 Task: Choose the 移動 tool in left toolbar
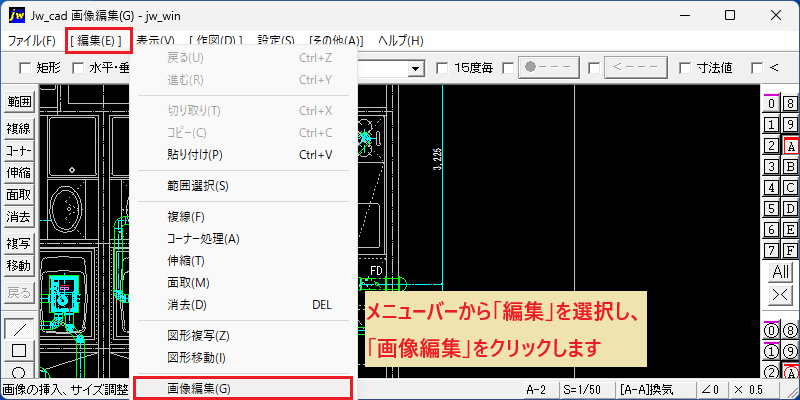click(x=19, y=266)
